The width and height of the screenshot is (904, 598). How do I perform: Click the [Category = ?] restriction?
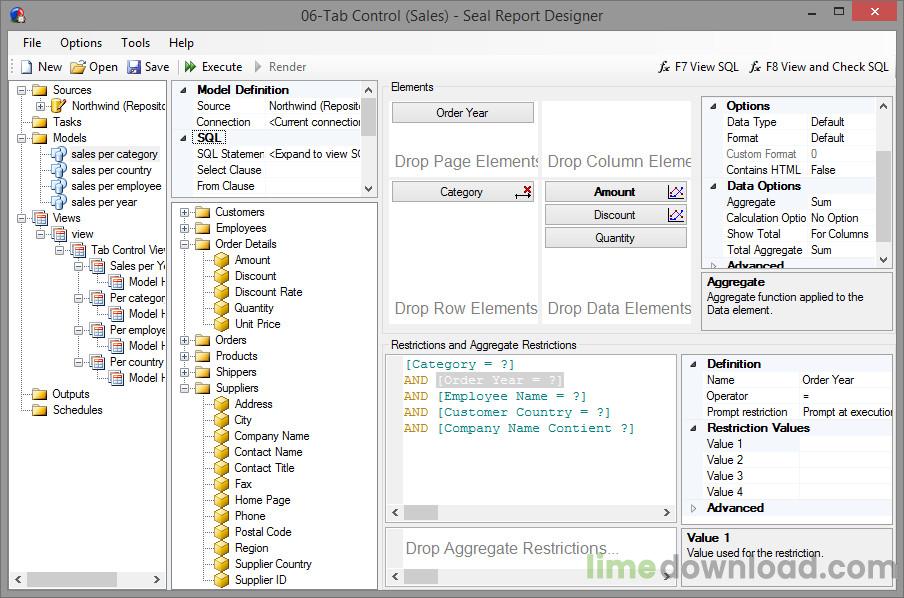[x=459, y=364]
